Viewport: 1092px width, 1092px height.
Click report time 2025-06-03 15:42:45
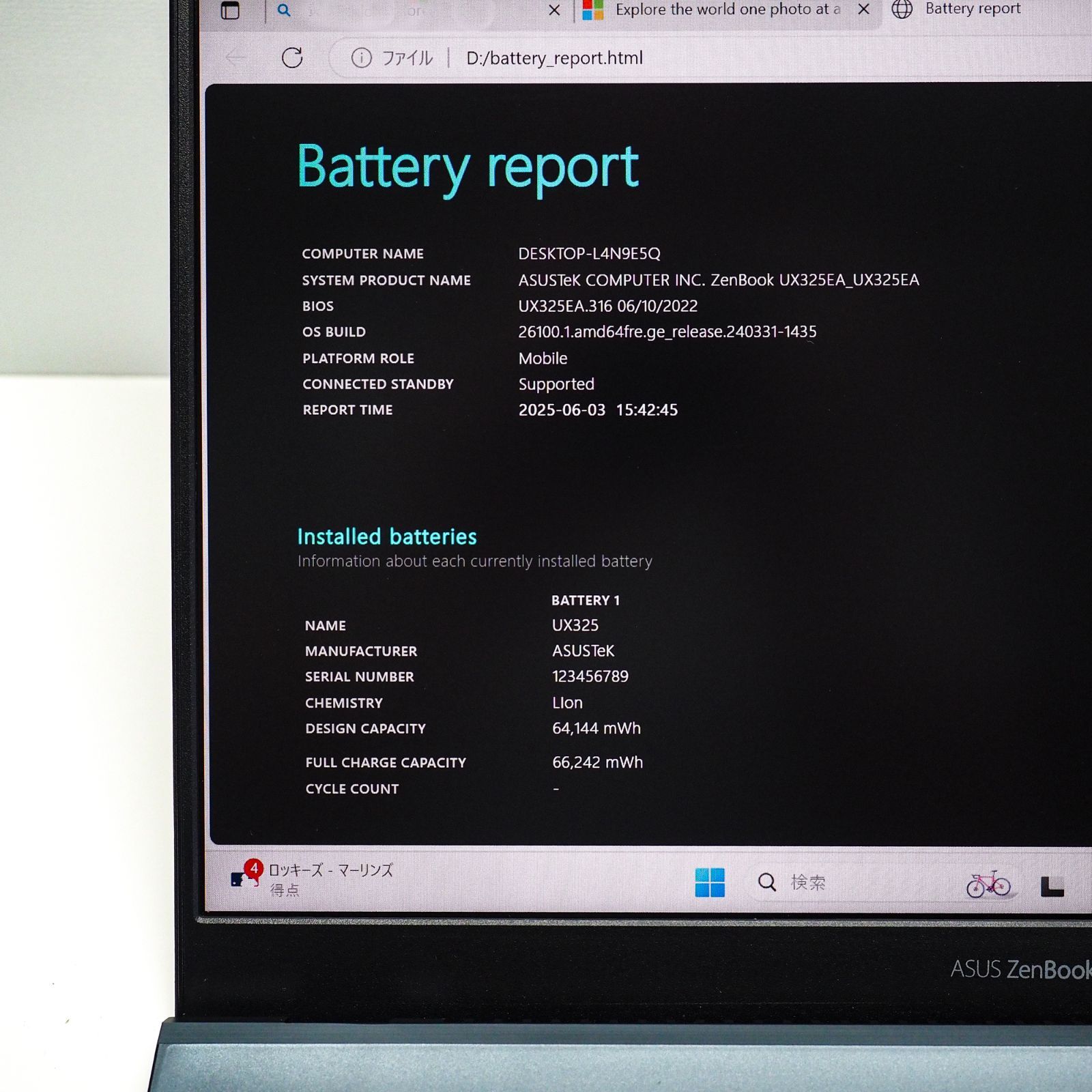(x=598, y=409)
